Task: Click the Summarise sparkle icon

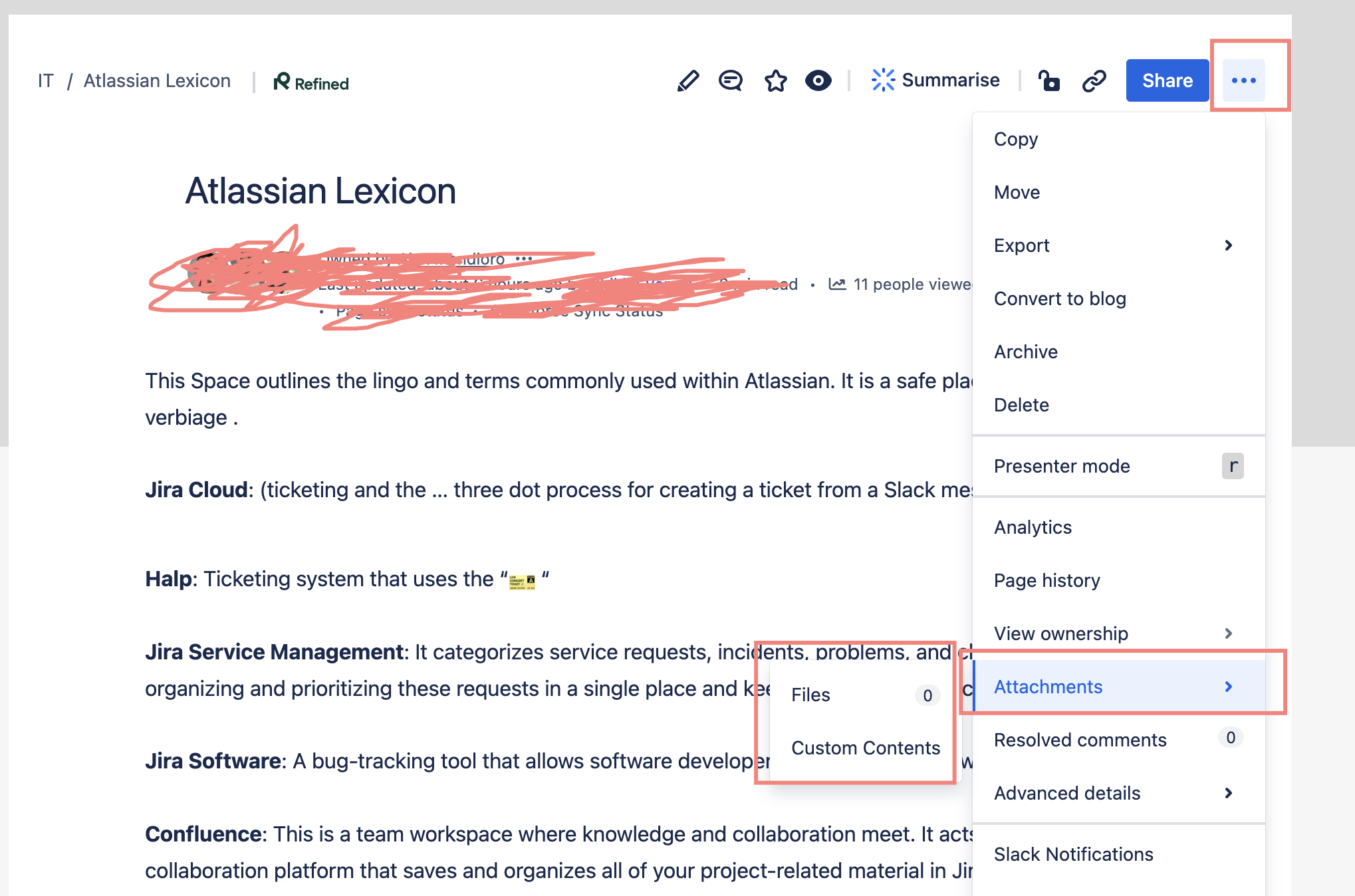Action: tap(883, 79)
